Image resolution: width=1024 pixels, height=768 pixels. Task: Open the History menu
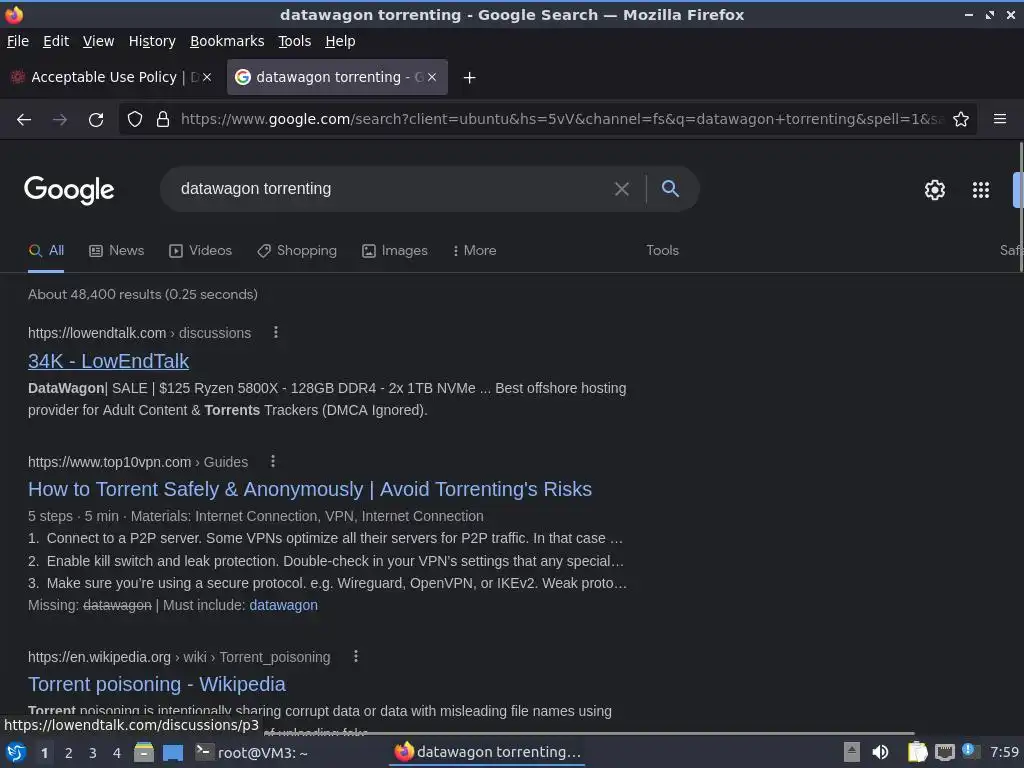pyautogui.click(x=152, y=41)
